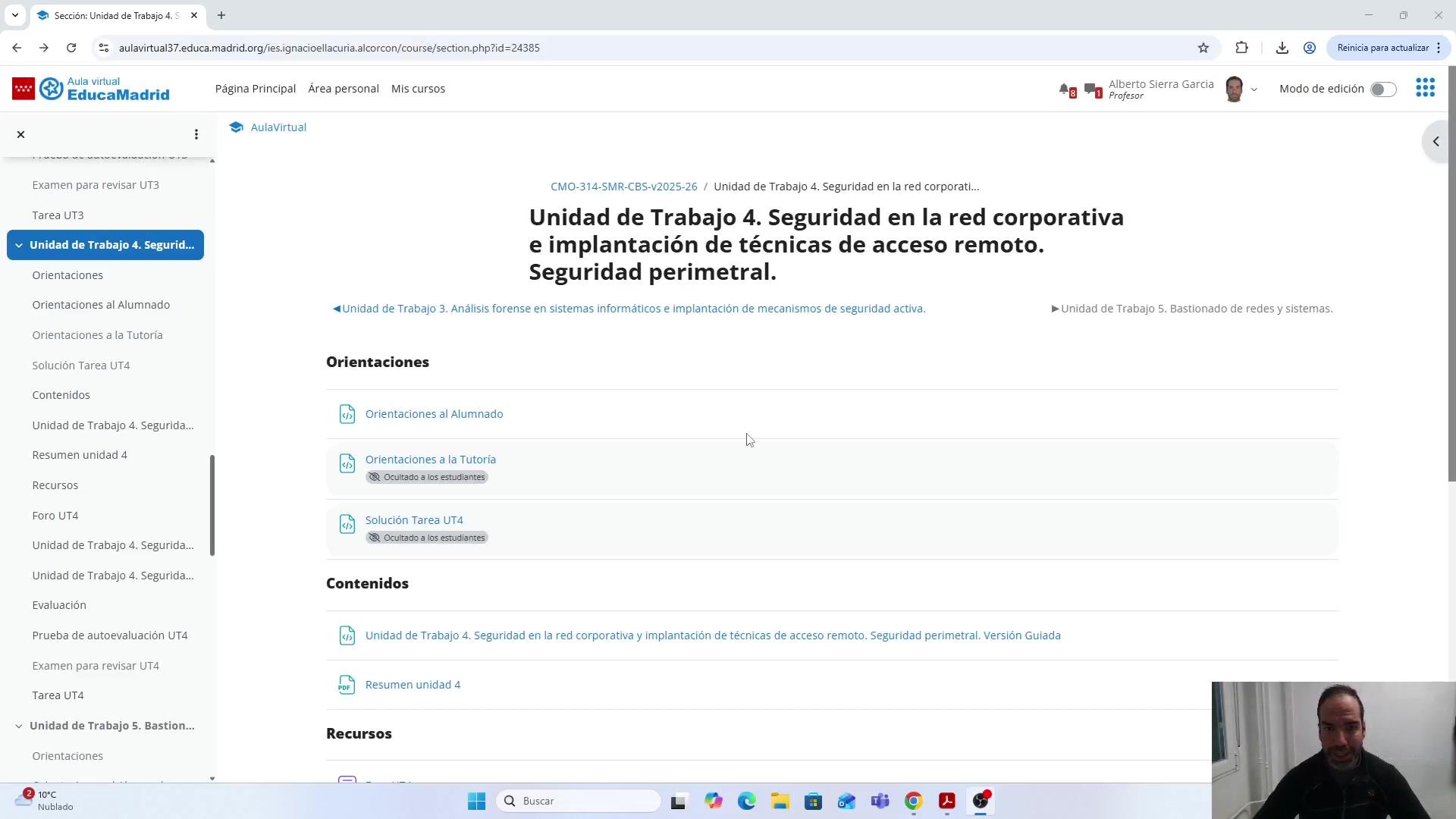Open the messages chat icon
The width and height of the screenshot is (1456, 819).
(x=1090, y=89)
